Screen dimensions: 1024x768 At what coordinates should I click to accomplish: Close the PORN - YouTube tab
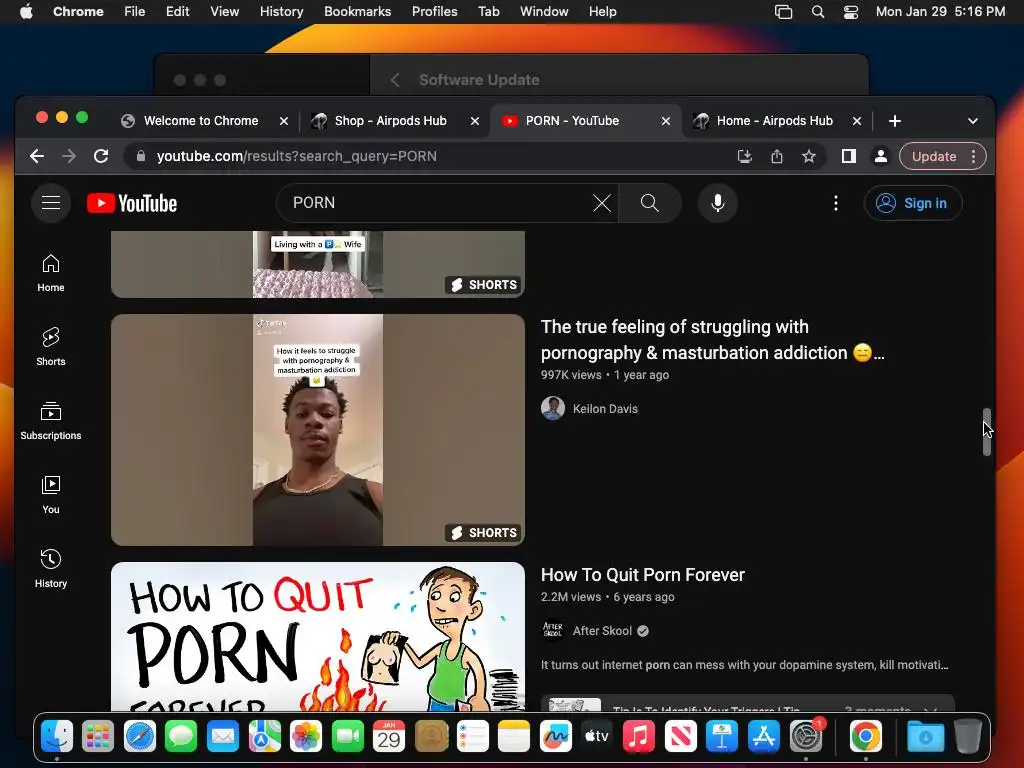665,121
